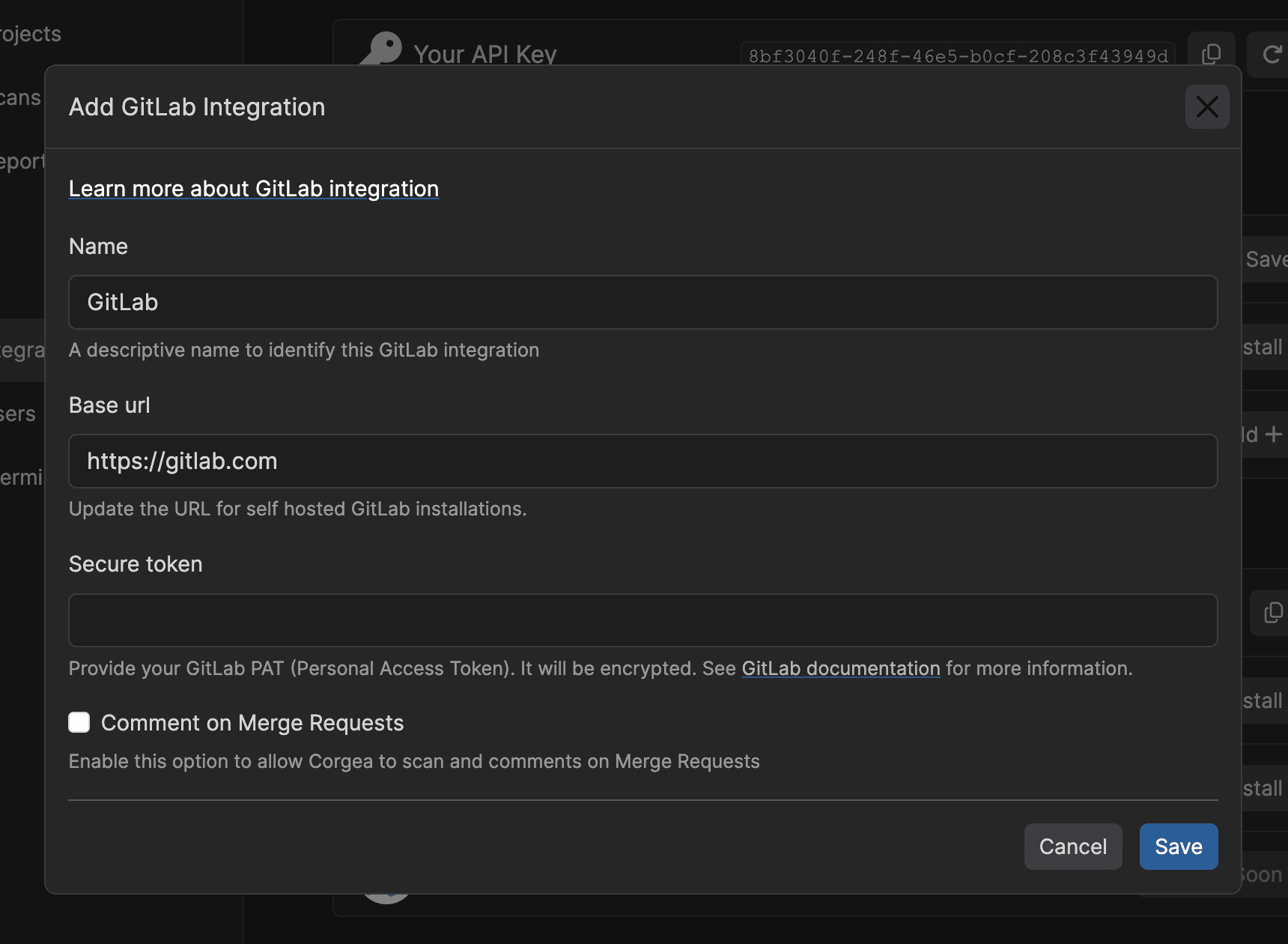Click the plus icon of the Add button
Image resolution: width=1288 pixels, height=944 pixels.
[1273, 435]
